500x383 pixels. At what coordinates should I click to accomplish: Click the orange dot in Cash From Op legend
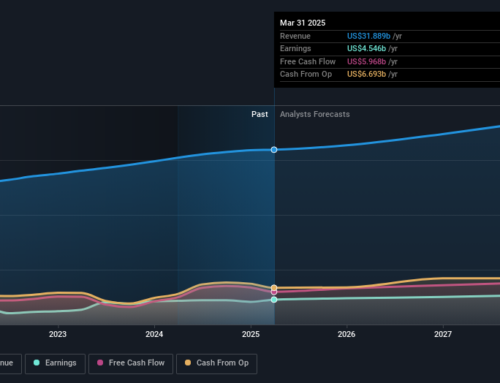pos(188,363)
